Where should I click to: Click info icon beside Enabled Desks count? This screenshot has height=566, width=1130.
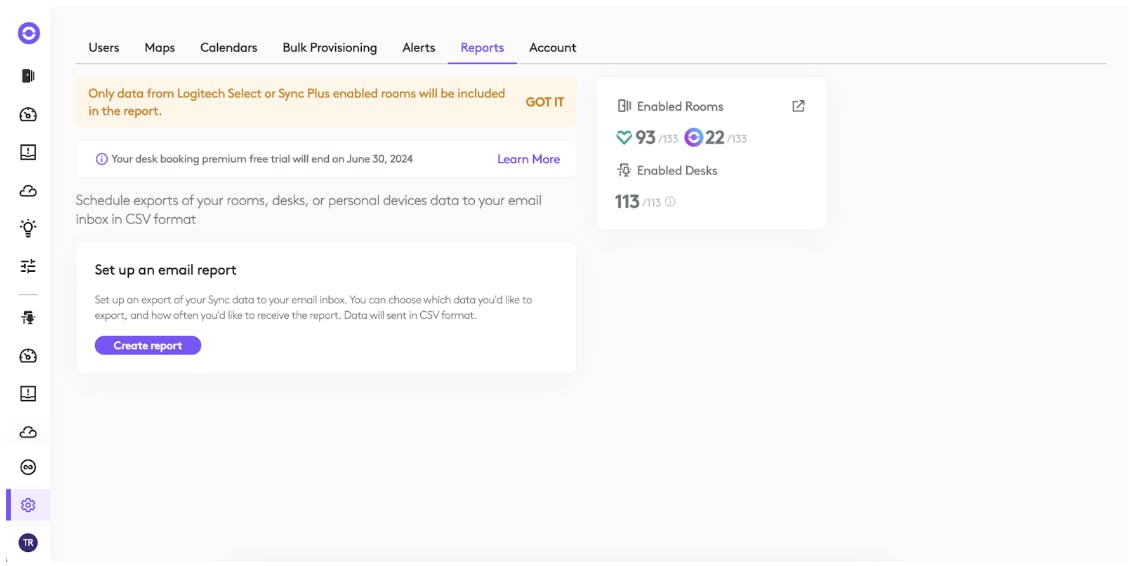670,202
